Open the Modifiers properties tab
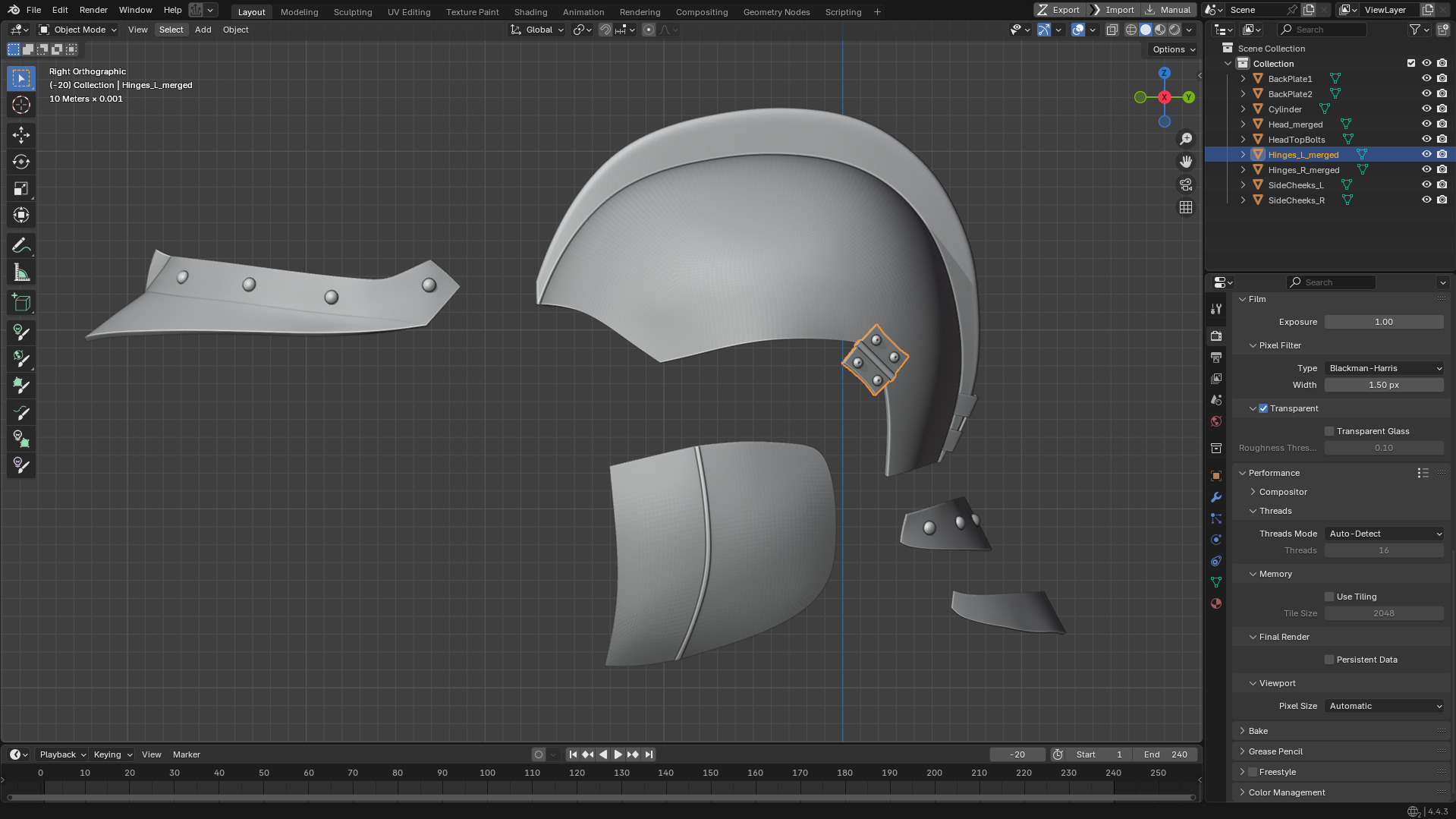Screen dimensions: 1456x819 pyautogui.click(x=1216, y=497)
